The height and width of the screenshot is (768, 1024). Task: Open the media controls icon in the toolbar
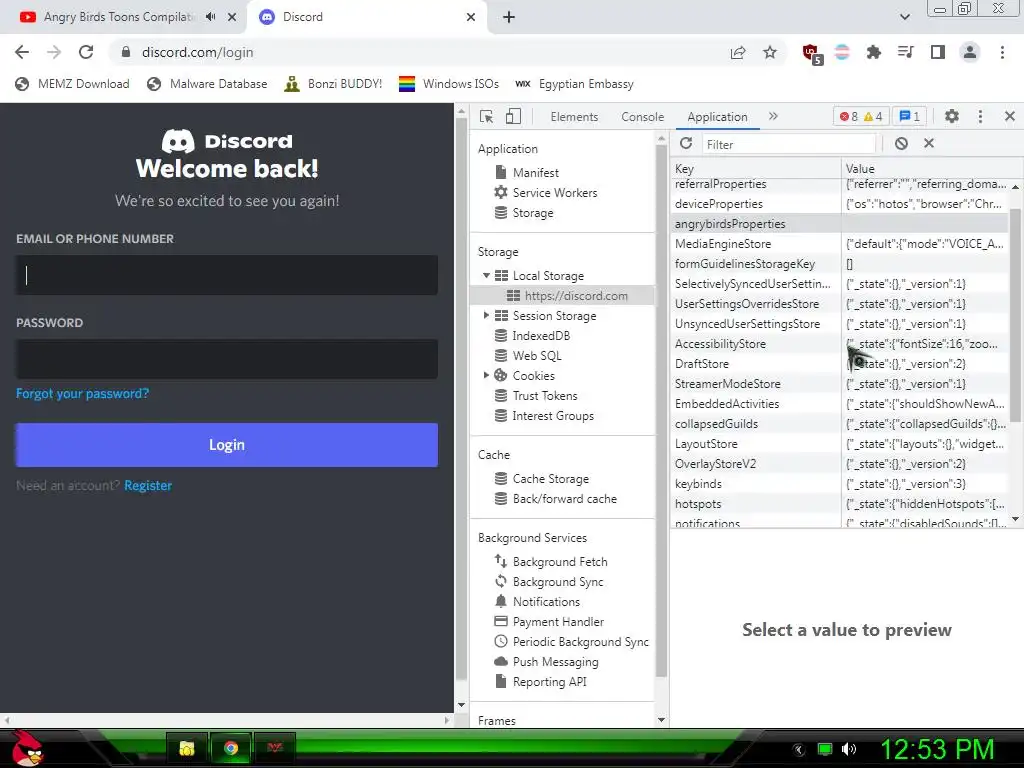tap(905, 52)
